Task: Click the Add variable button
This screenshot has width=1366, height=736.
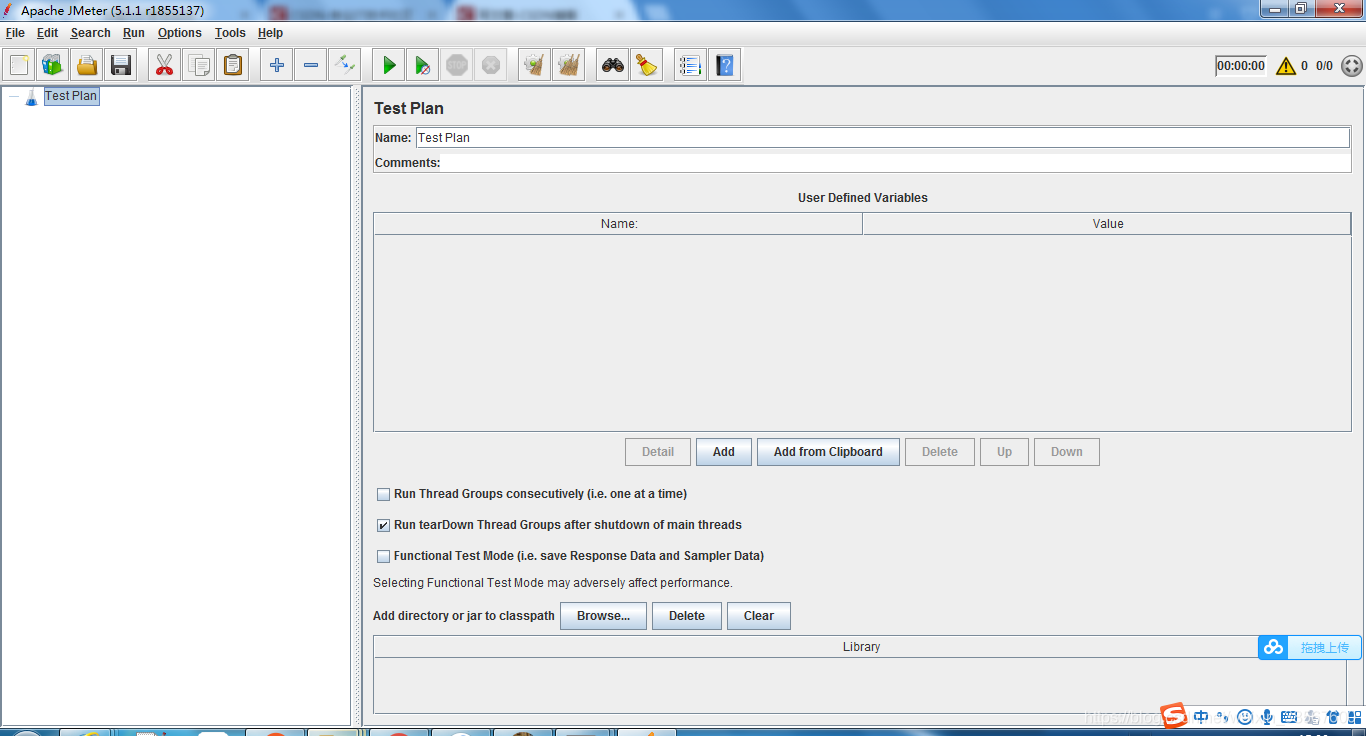Action: point(724,452)
